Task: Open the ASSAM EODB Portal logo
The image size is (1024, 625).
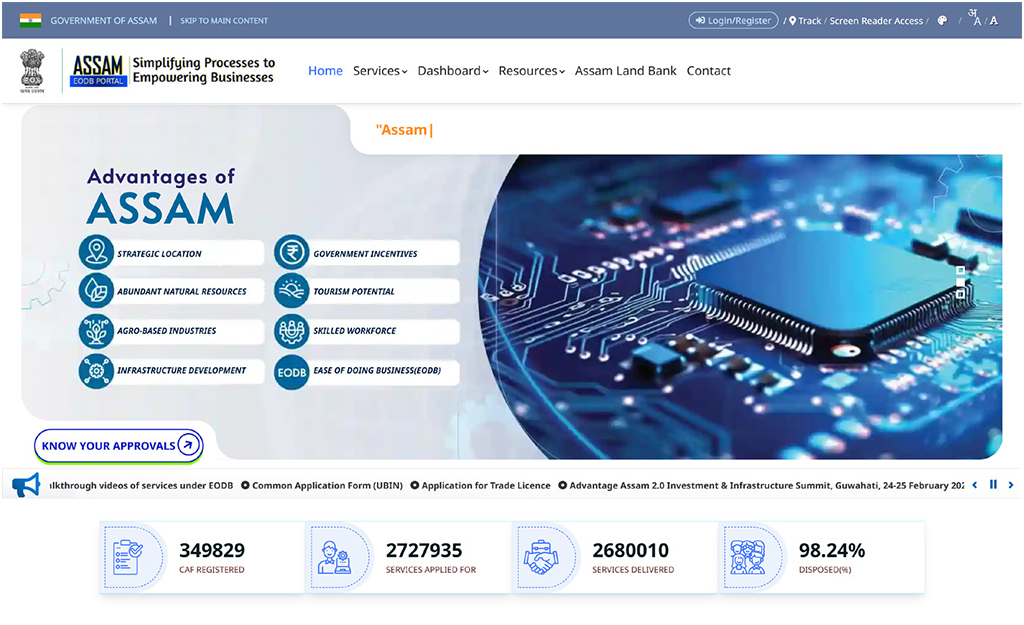Action: (97, 70)
